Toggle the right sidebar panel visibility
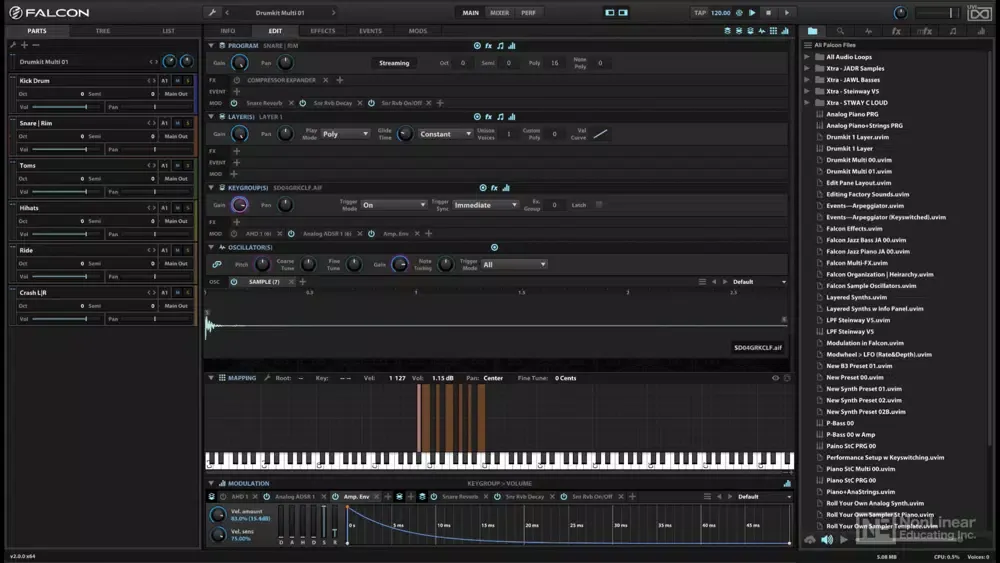This screenshot has width=1000, height=563. (623, 12)
